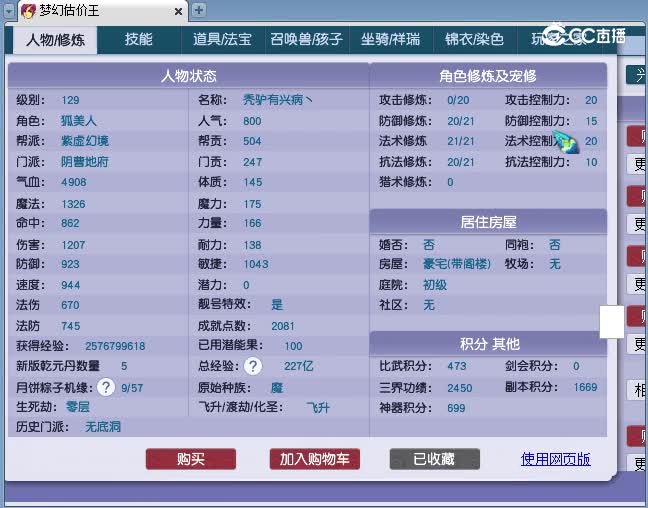Click the 攻击修炼 value 0/20
This screenshot has height=508, width=648.
tap(458, 100)
